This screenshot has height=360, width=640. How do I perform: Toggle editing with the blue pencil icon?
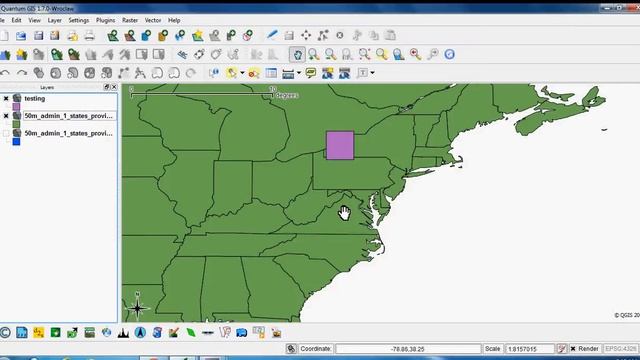pyautogui.click(x=272, y=35)
